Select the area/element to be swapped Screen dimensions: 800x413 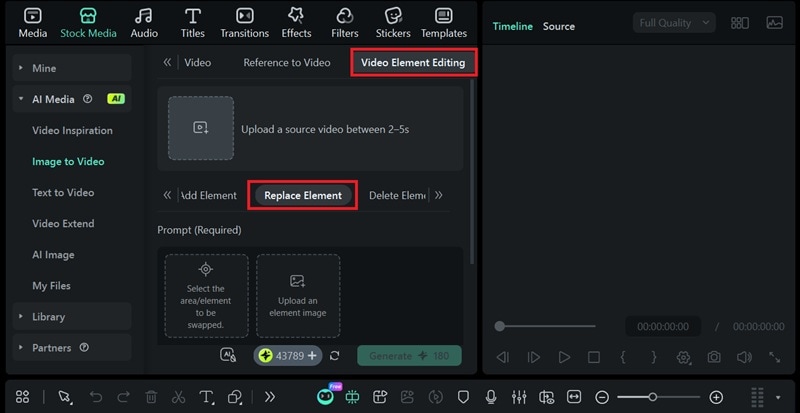pyautogui.click(x=206, y=296)
